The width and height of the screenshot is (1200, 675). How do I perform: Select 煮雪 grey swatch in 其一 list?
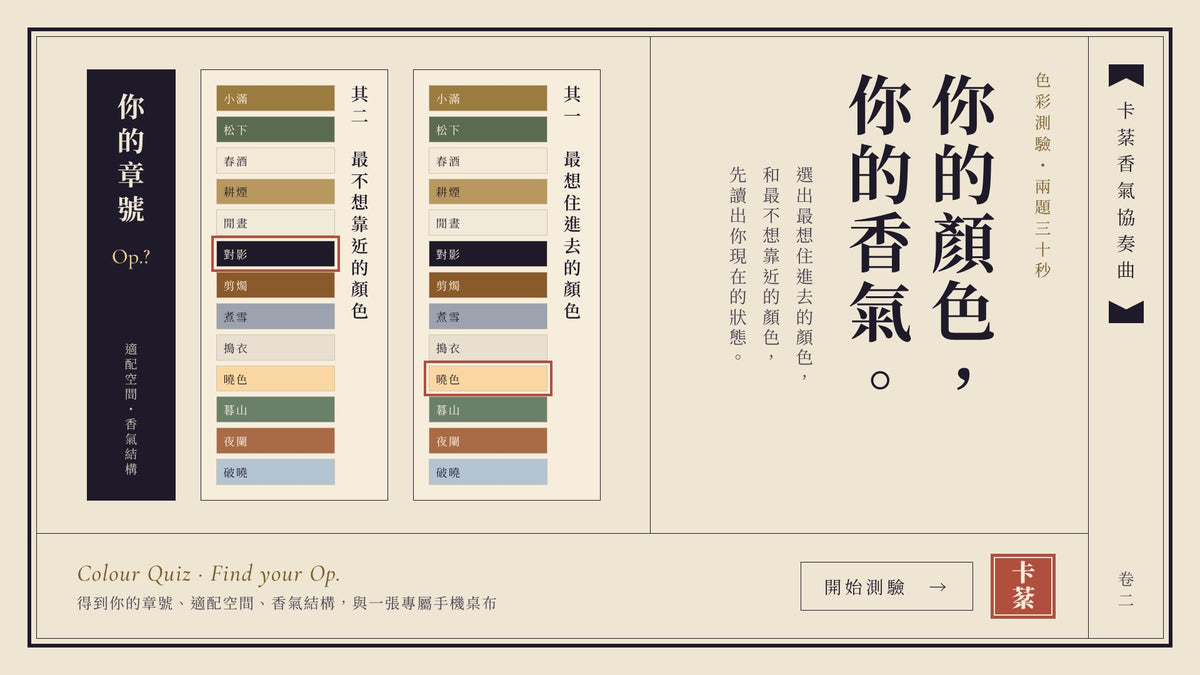pyautogui.click(x=488, y=316)
